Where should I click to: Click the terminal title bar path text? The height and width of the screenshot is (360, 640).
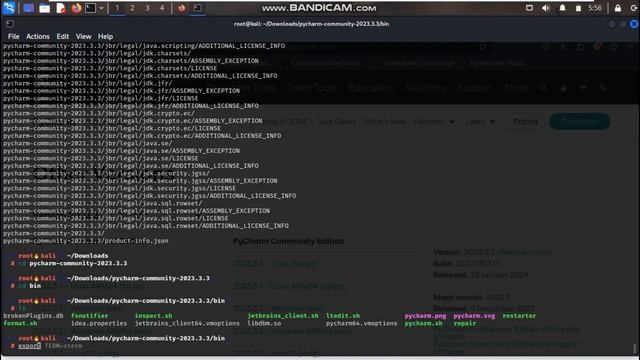(311, 24)
